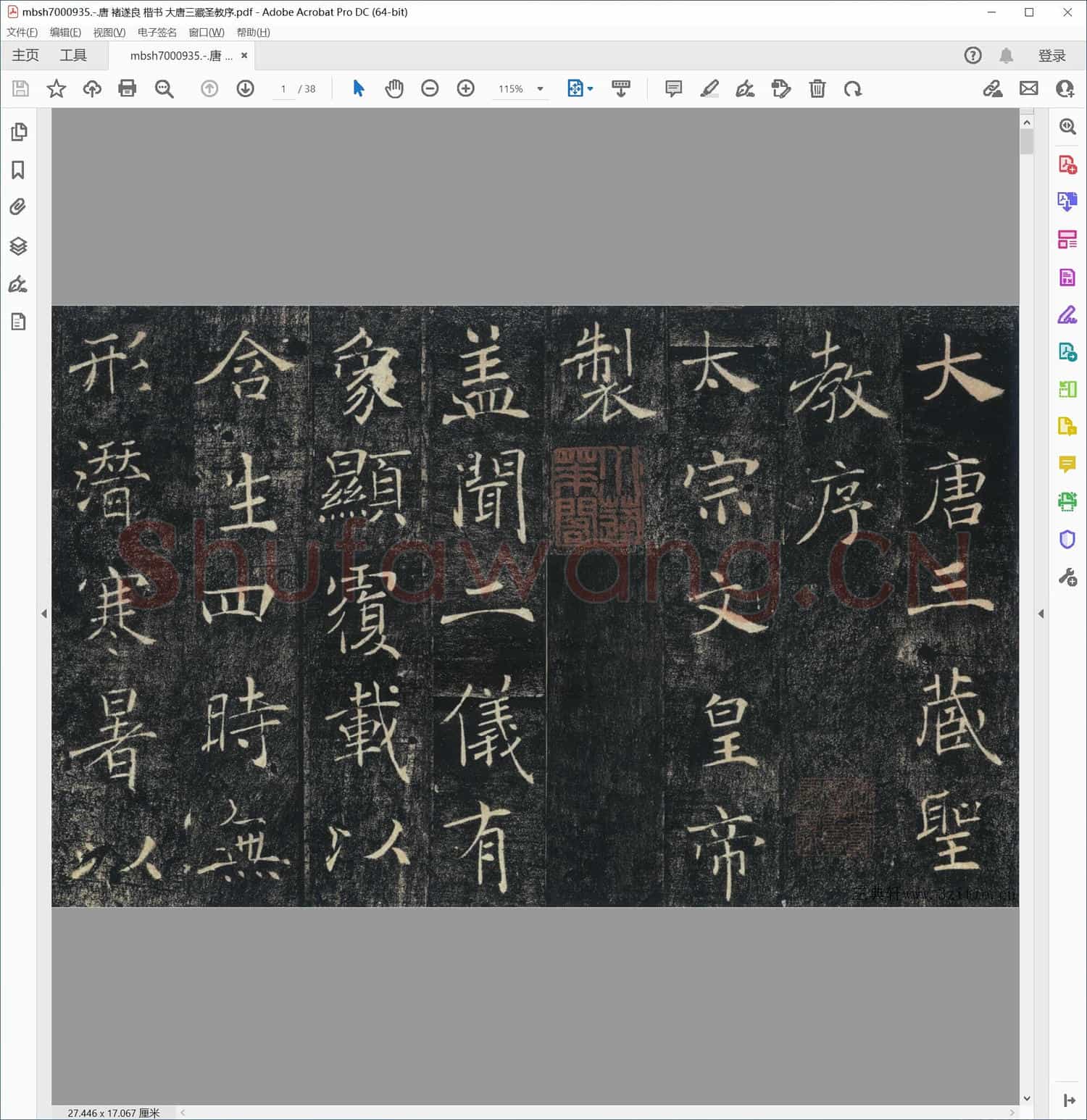Open the 文件 menu
The height and width of the screenshot is (1120, 1087).
coord(22,33)
